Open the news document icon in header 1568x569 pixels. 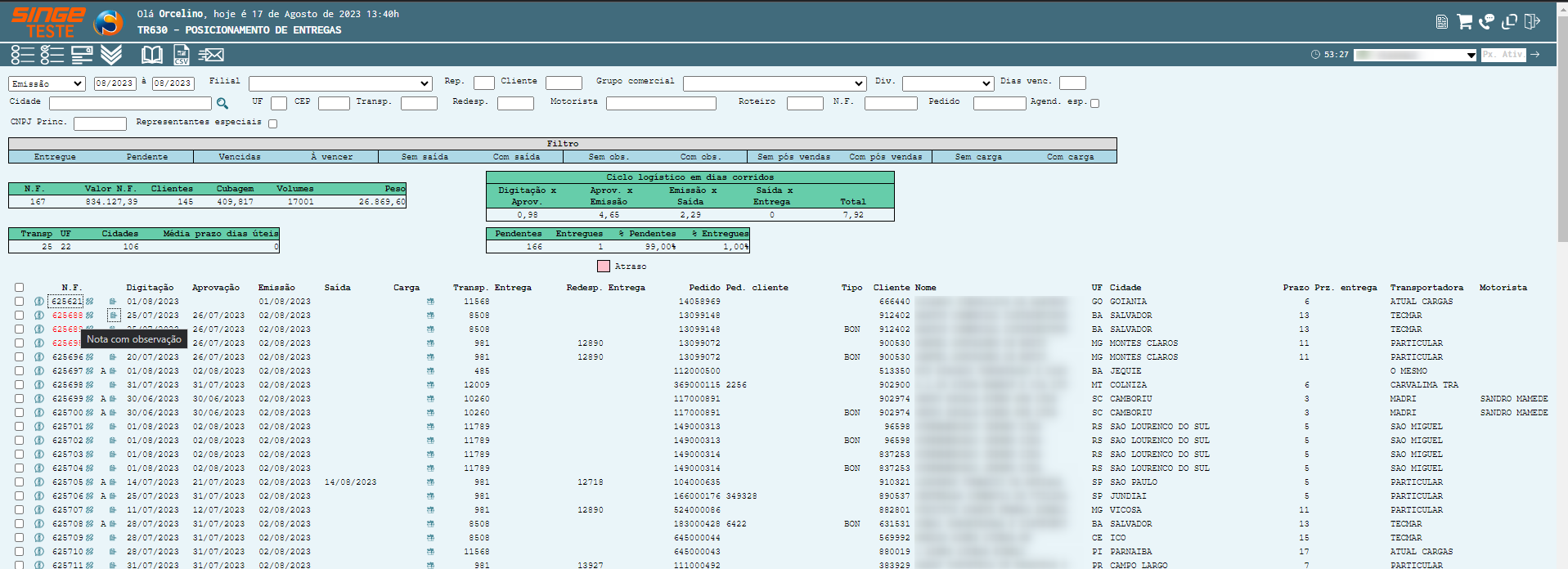tap(1442, 22)
